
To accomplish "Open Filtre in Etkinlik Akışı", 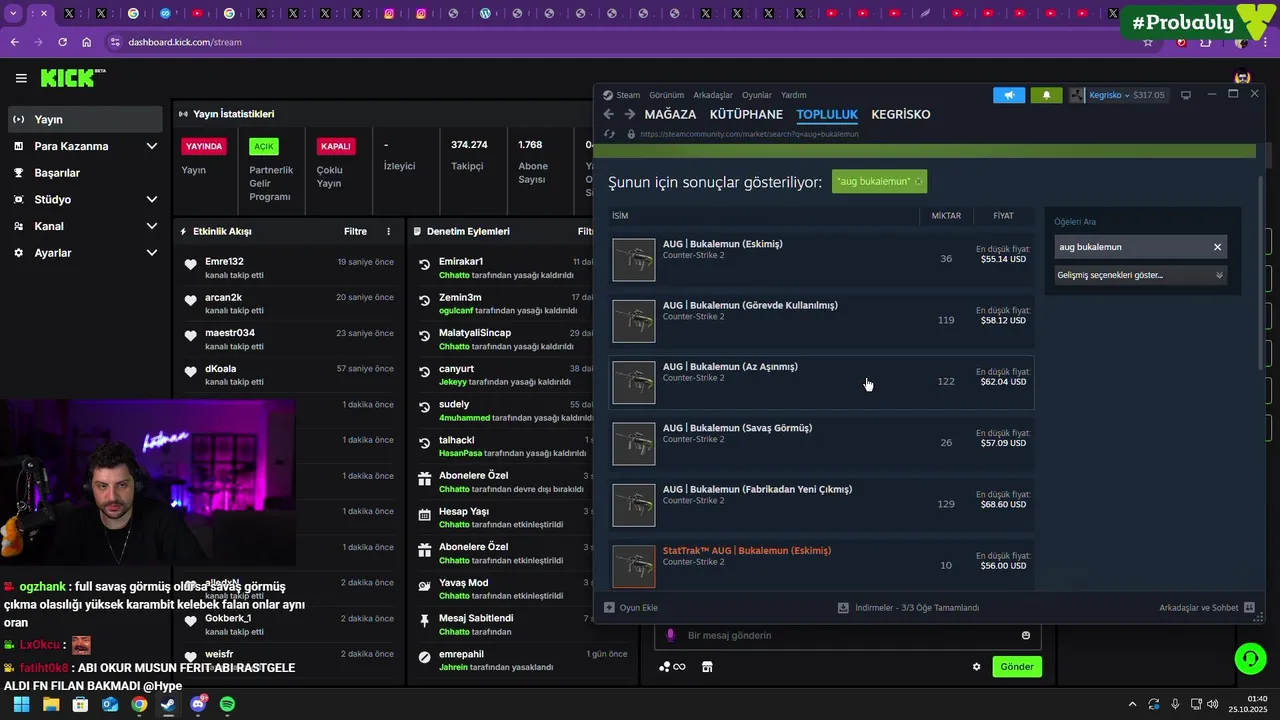I will click(x=355, y=231).
